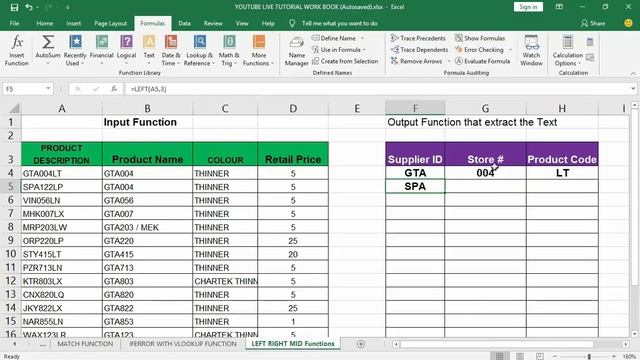
Task: Expand the Remove Arrows dropdown arrow
Action: pyautogui.click(x=449, y=61)
